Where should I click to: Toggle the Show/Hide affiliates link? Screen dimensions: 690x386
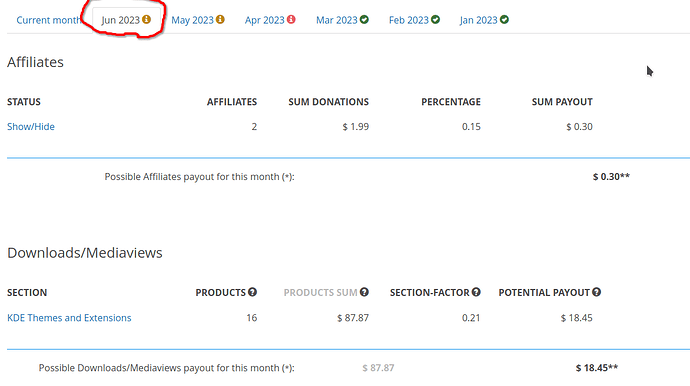(31, 127)
